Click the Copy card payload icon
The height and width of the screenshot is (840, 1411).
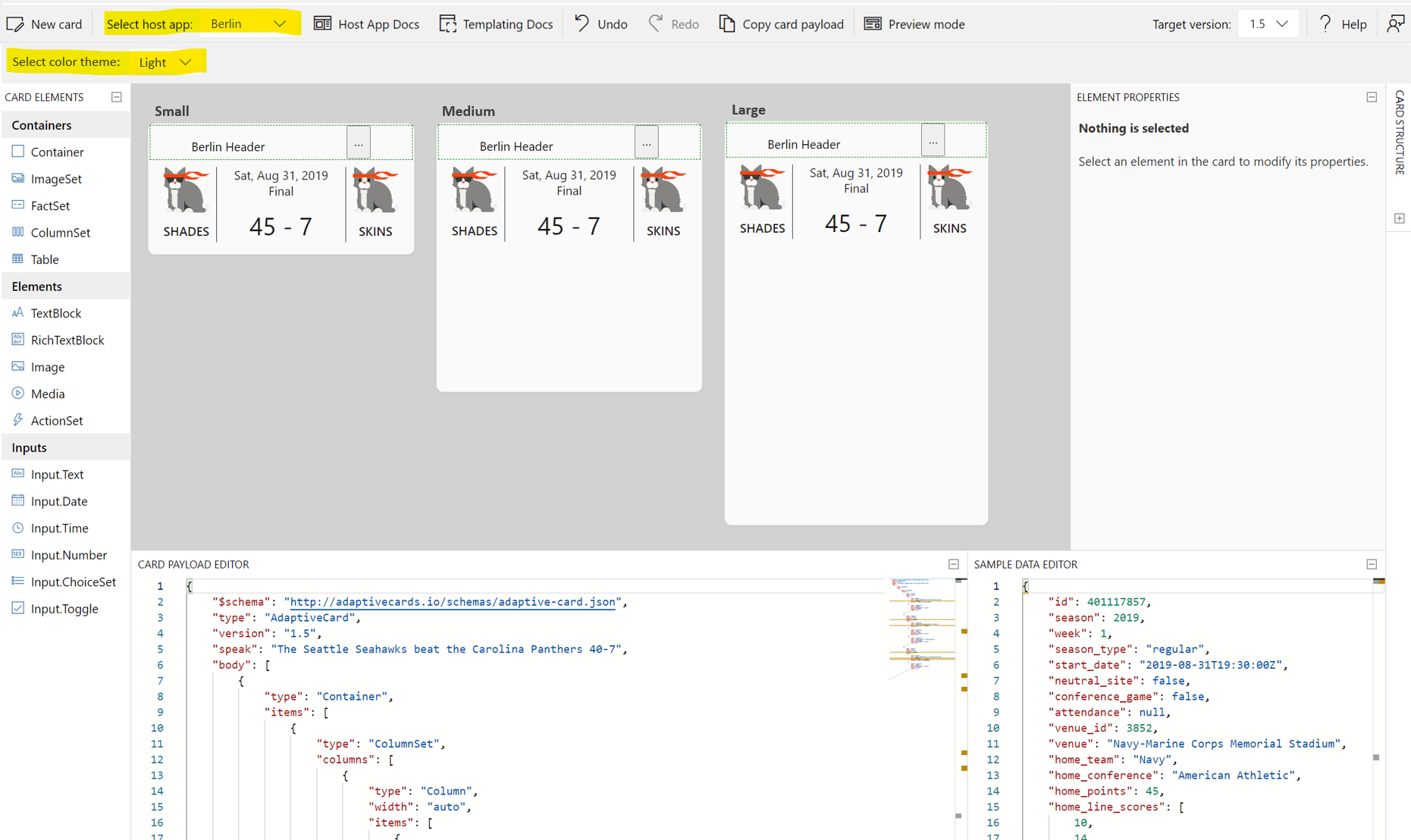point(781,24)
